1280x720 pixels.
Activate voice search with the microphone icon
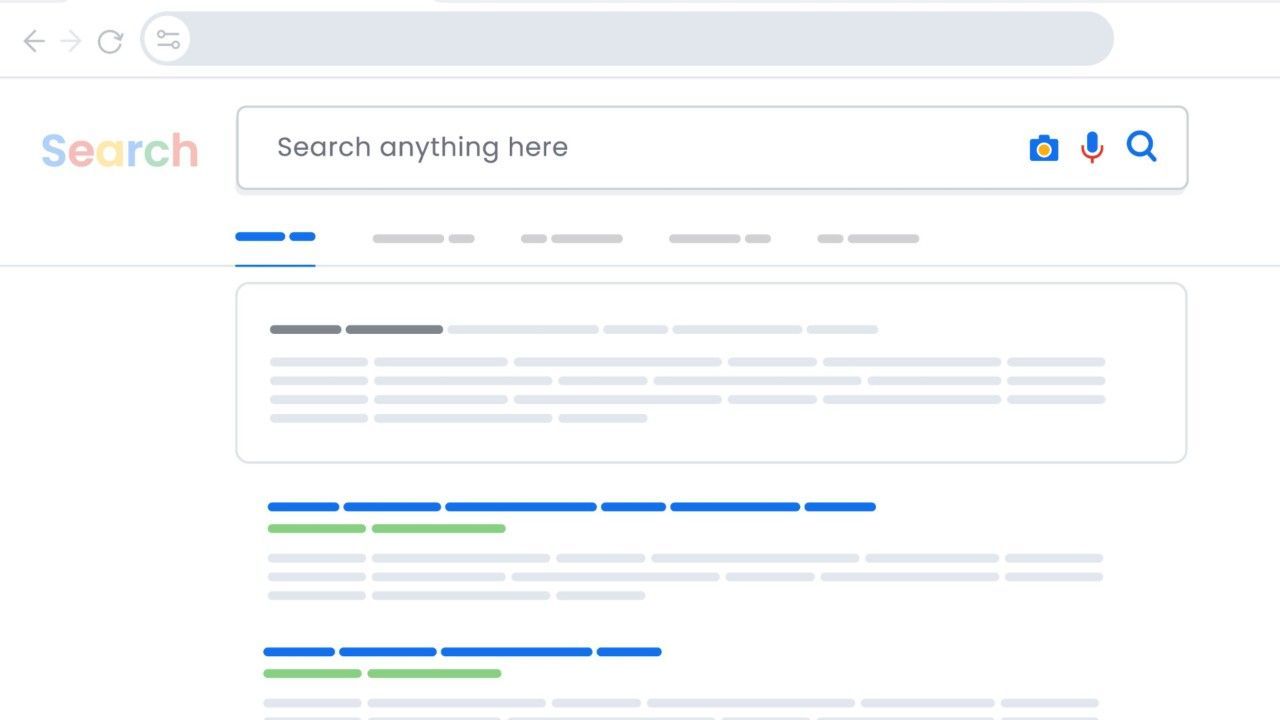click(1092, 148)
